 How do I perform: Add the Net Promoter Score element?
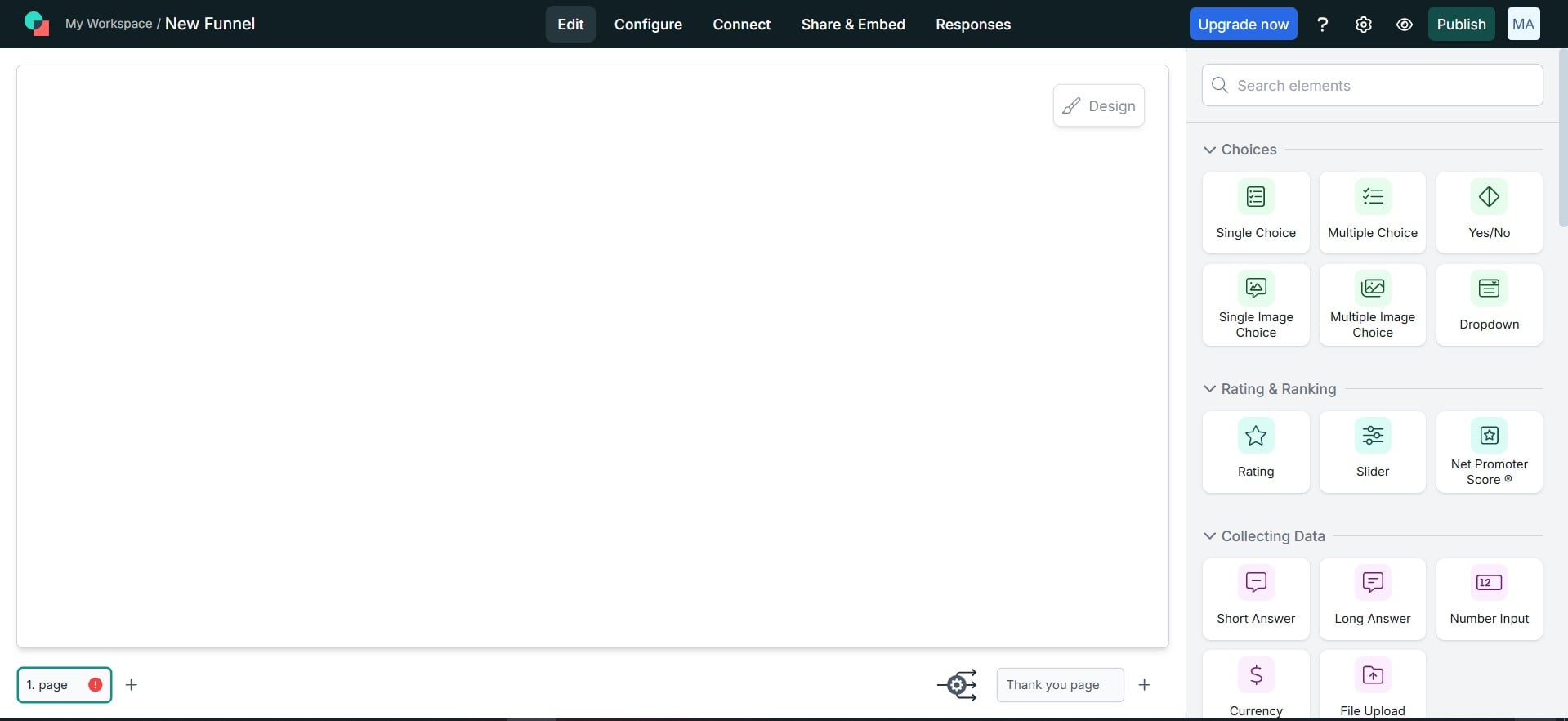[x=1489, y=452]
